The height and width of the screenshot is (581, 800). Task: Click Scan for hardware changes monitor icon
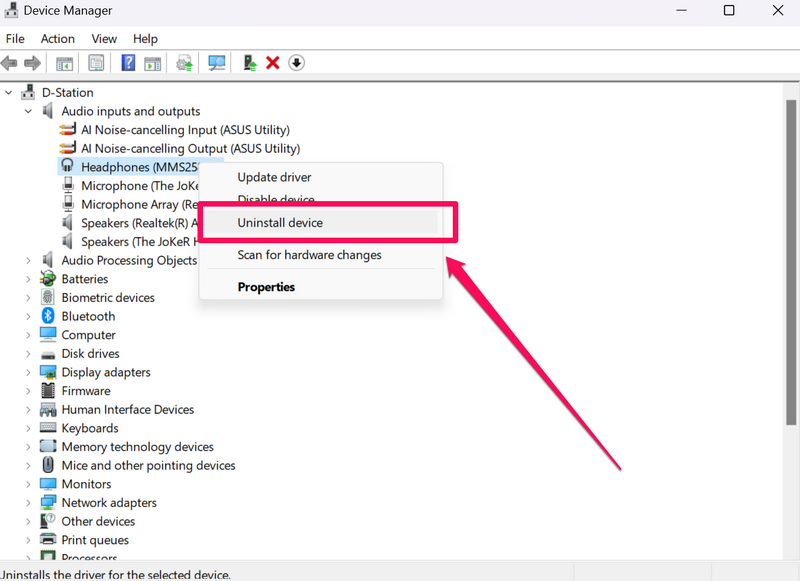pyautogui.click(x=217, y=63)
